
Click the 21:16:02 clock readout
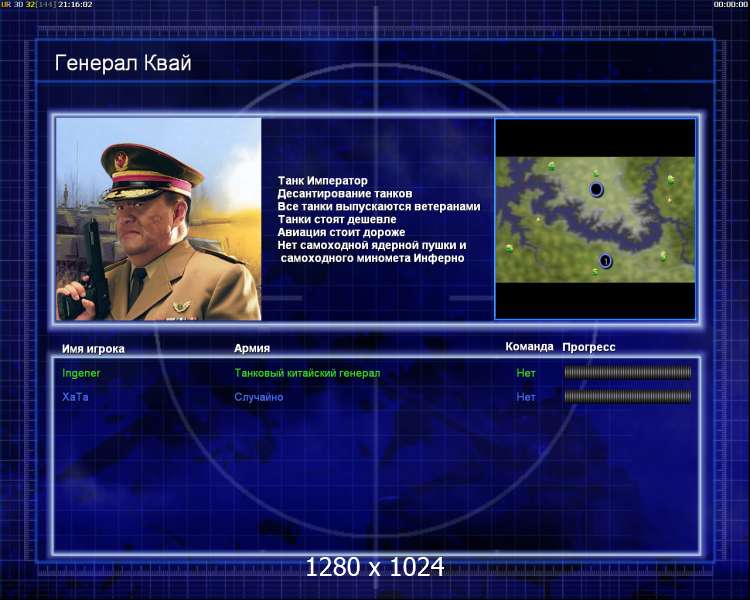click(75, 4)
